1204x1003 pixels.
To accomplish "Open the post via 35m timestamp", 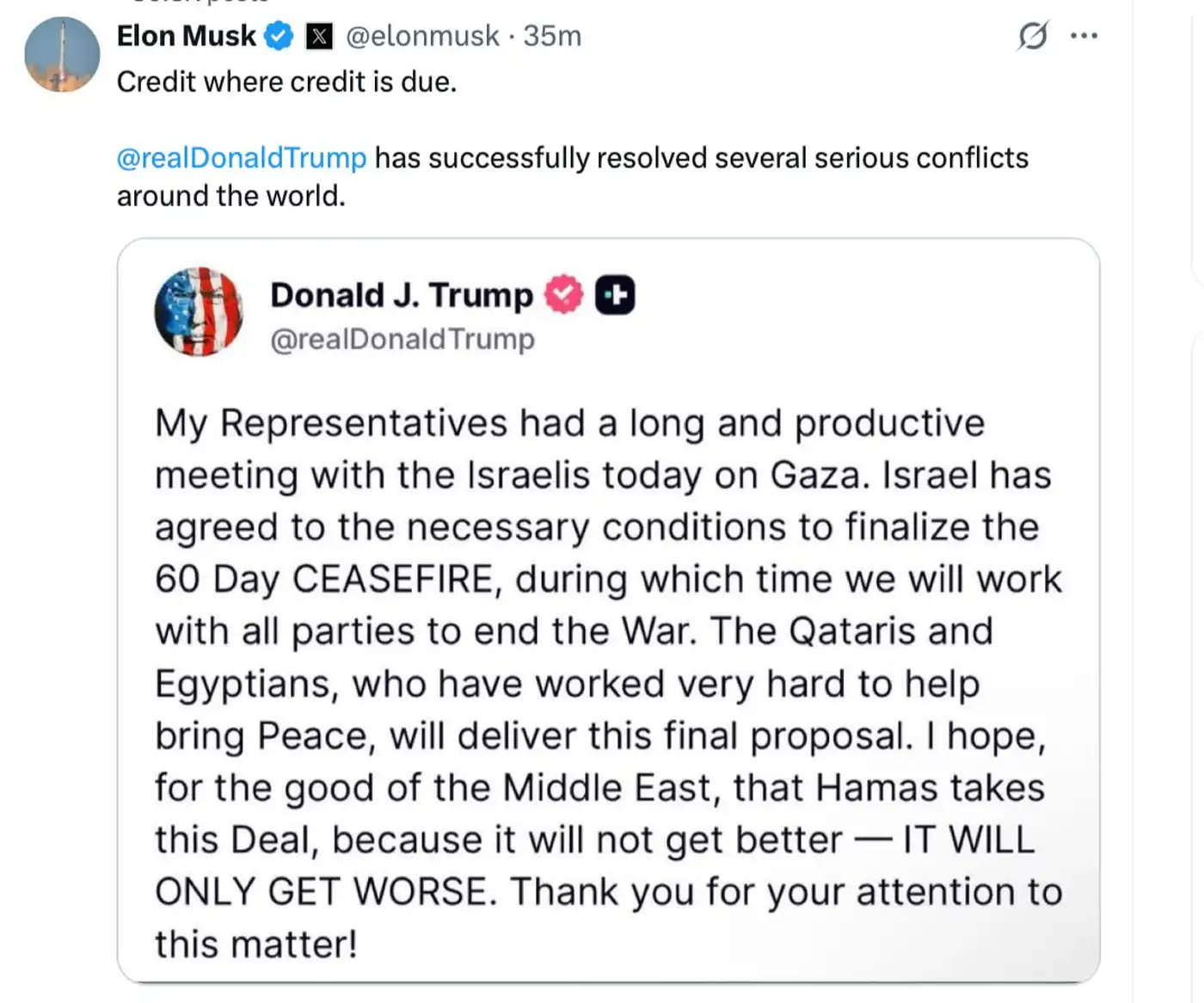I will tap(552, 36).
